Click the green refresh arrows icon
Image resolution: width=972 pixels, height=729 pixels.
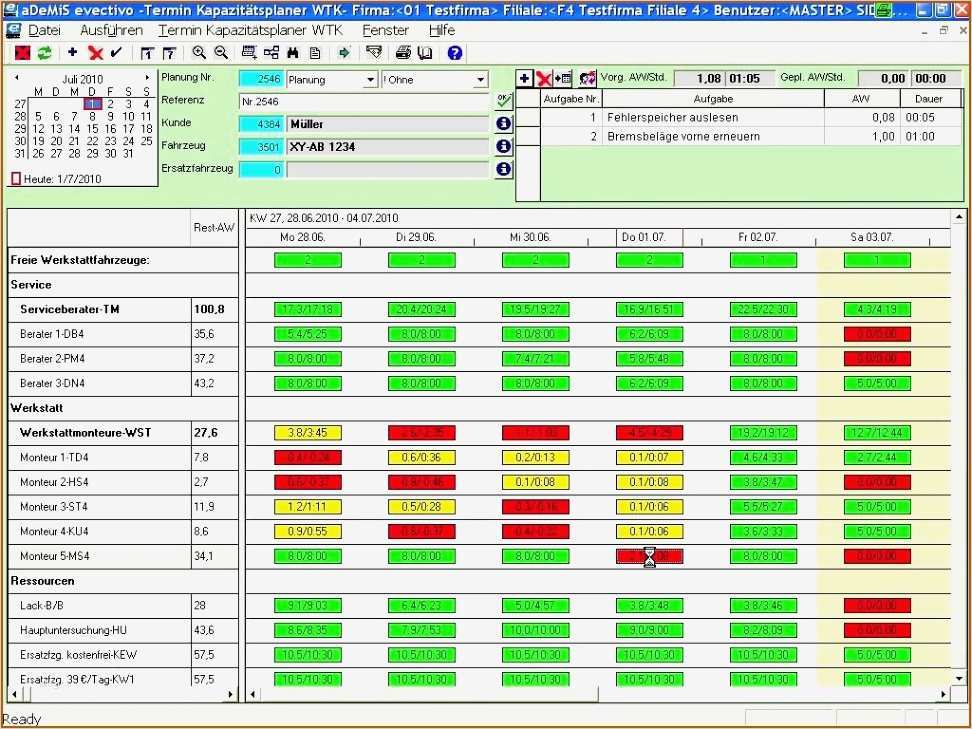(x=45, y=53)
